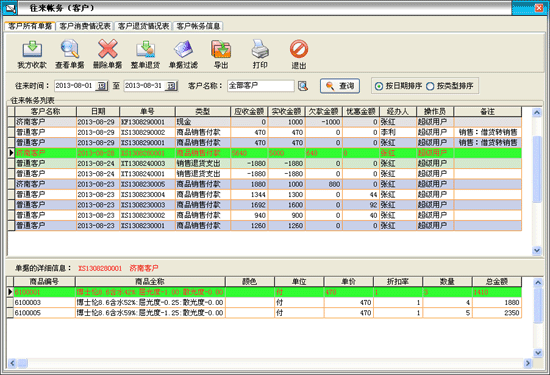
Task: Switch to 客户所有单据 tab
Action: pos(30,26)
